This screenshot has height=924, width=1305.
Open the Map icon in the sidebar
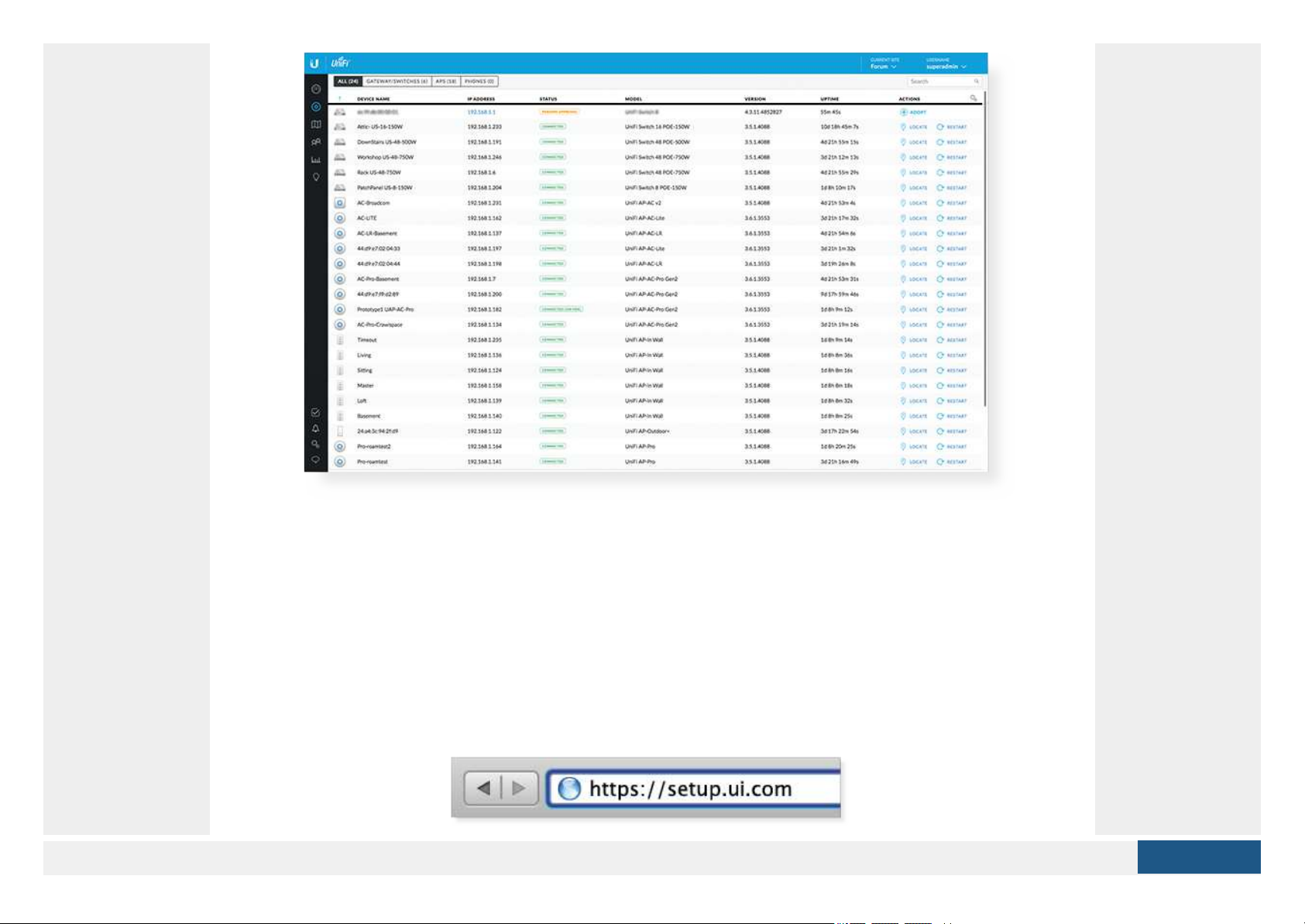pos(316,125)
